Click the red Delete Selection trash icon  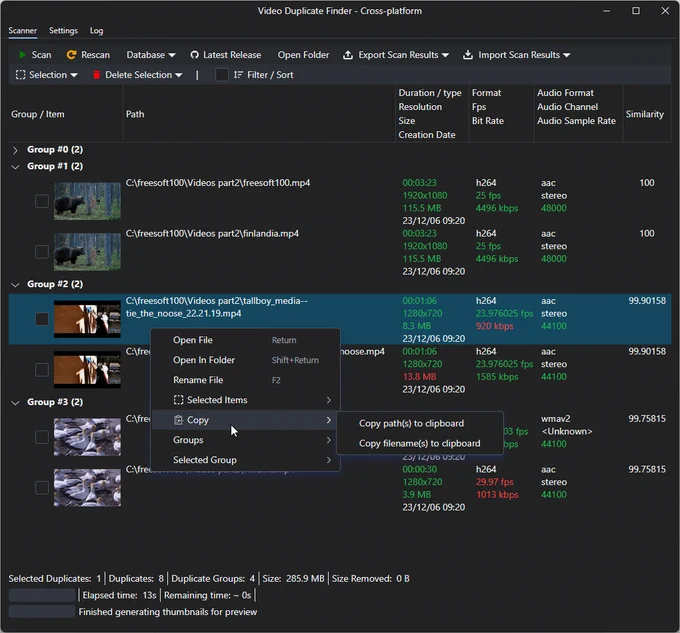tap(97, 75)
